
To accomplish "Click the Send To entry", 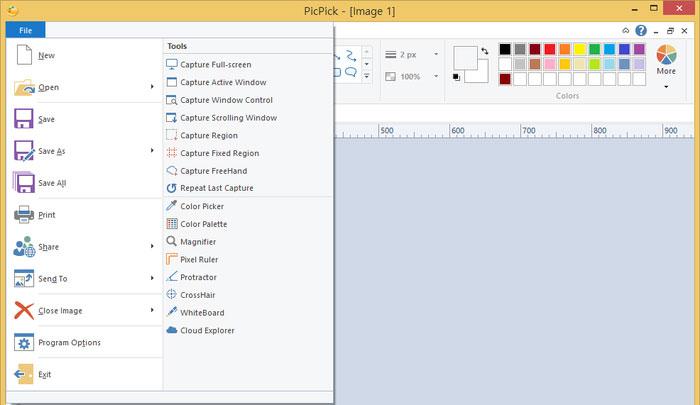I will click(x=84, y=279).
